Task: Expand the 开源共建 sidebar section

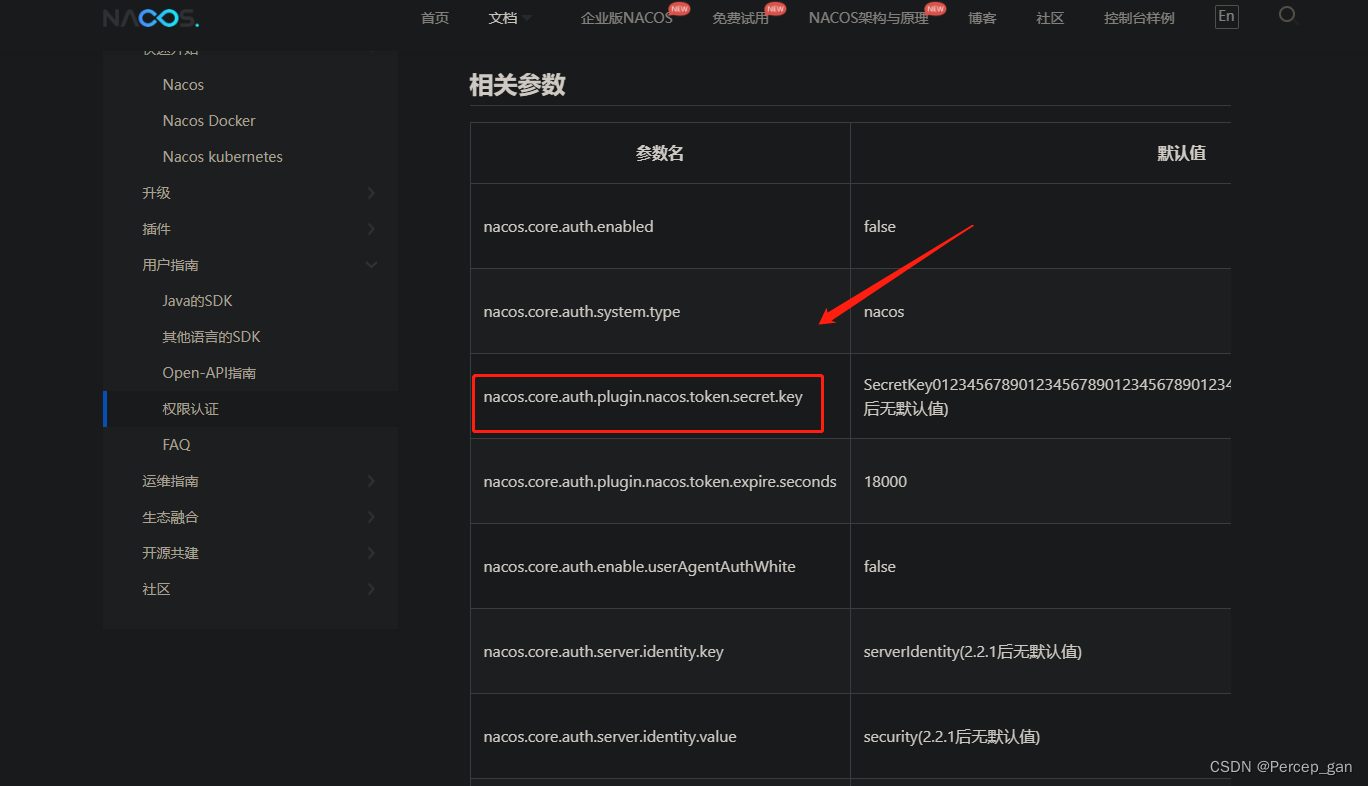Action: pyautogui.click(x=260, y=553)
